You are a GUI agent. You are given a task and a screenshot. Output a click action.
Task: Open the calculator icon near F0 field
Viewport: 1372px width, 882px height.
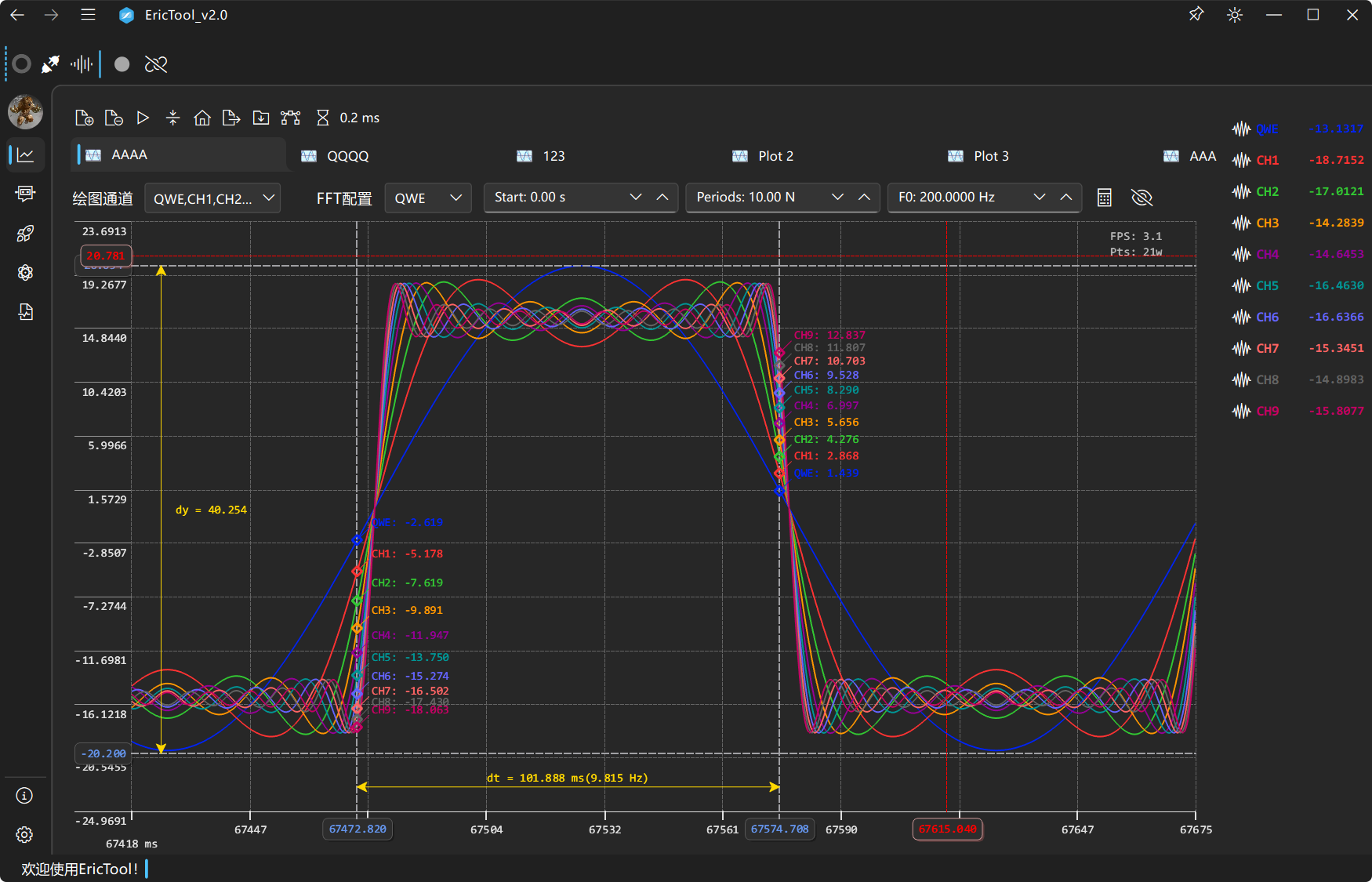pos(1104,198)
